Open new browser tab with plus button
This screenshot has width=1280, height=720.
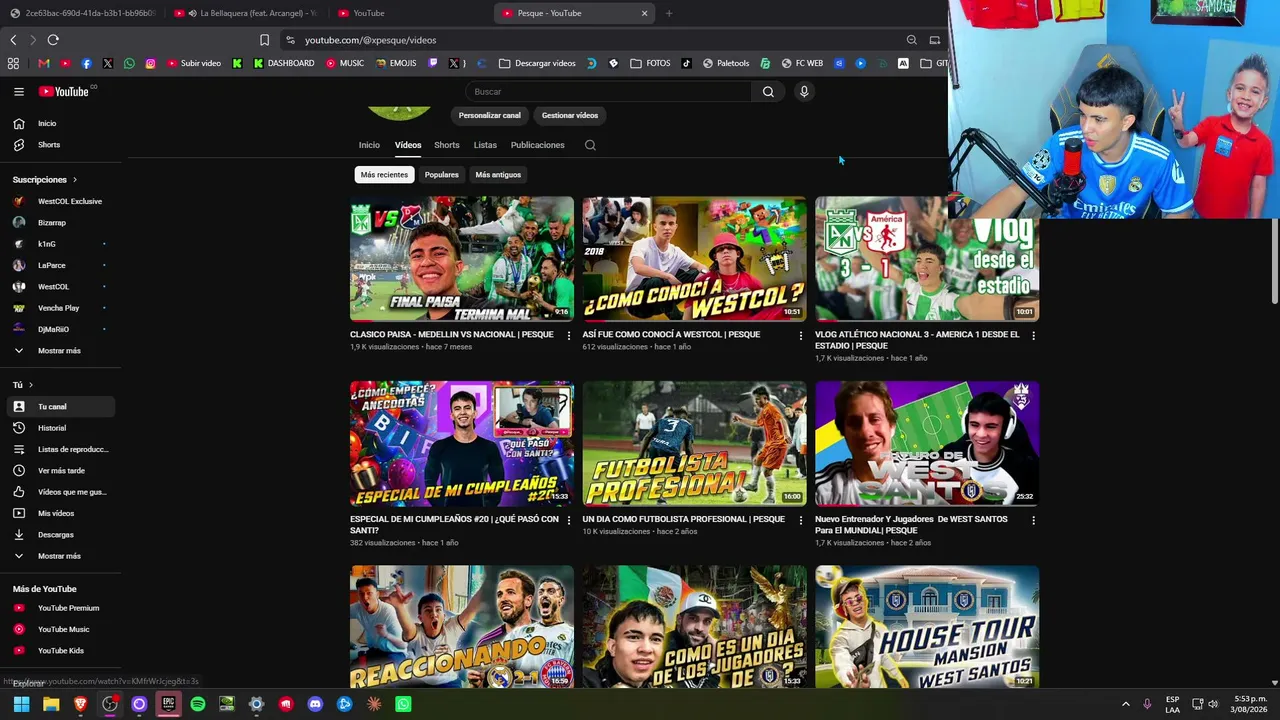tap(669, 13)
